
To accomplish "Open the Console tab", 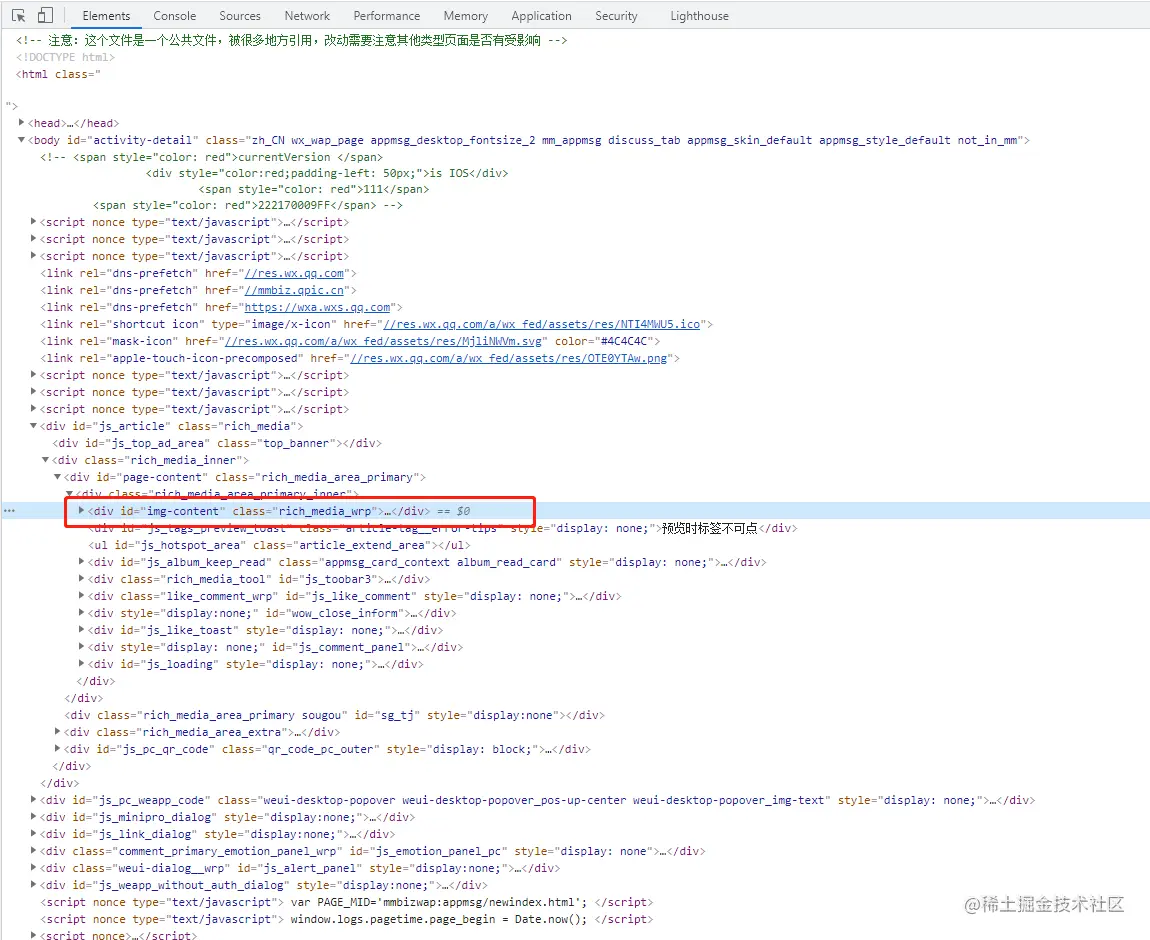I will [175, 15].
